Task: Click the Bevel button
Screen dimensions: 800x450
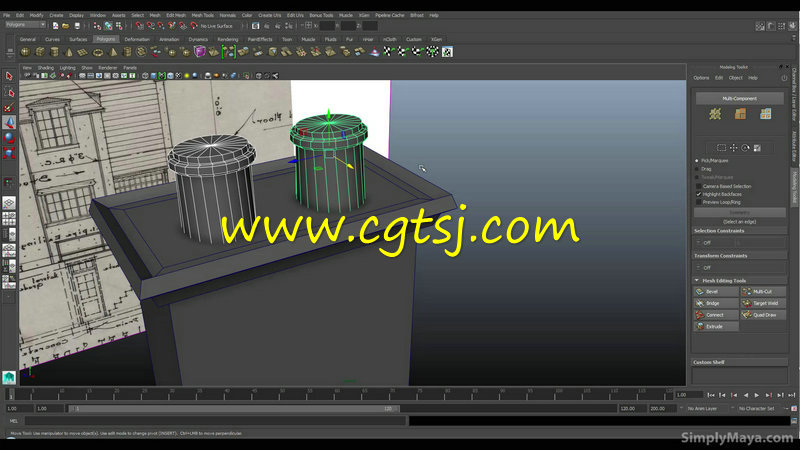Action: click(x=716, y=292)
